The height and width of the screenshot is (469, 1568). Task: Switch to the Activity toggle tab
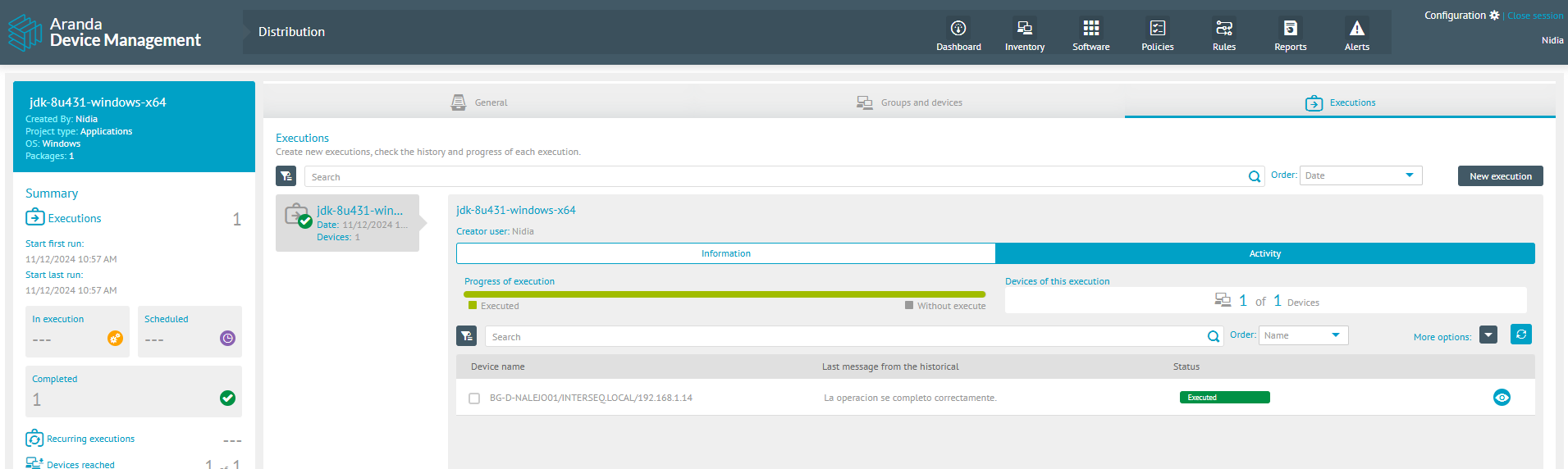[1264, 254]
